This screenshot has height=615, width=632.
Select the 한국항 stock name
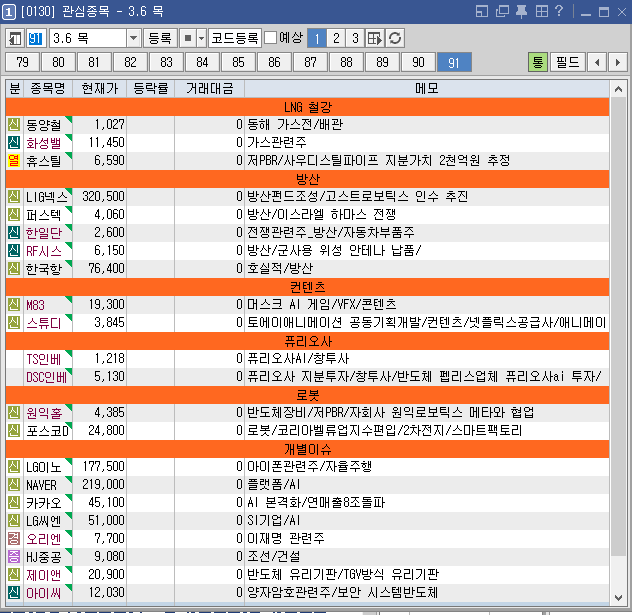(44, 269)
